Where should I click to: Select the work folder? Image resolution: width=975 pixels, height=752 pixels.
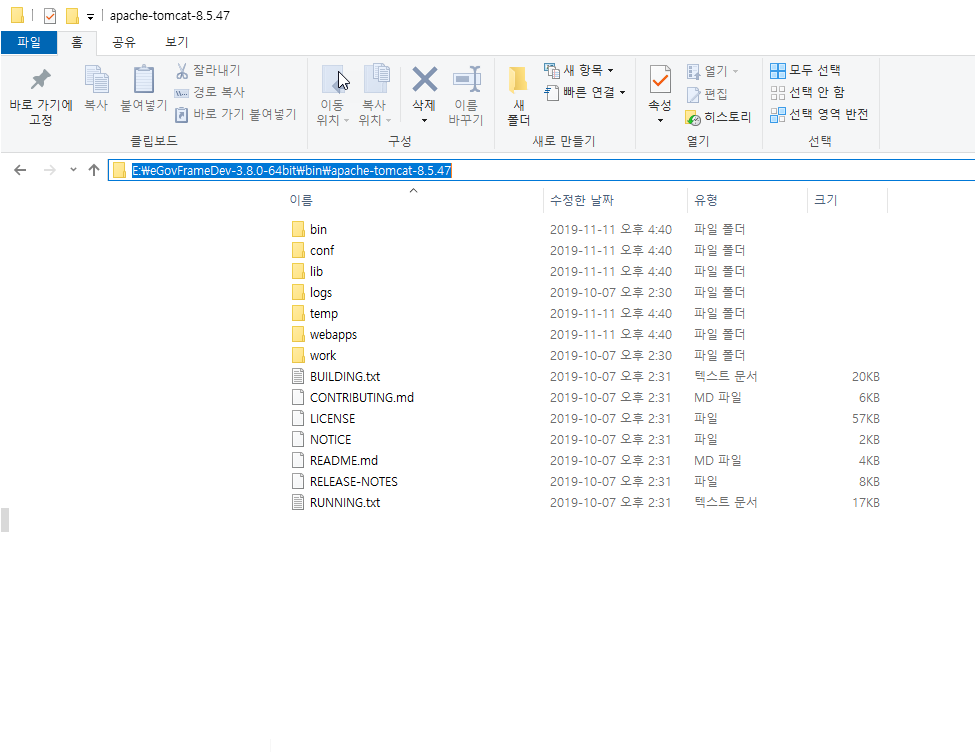[x=323, y=356]
